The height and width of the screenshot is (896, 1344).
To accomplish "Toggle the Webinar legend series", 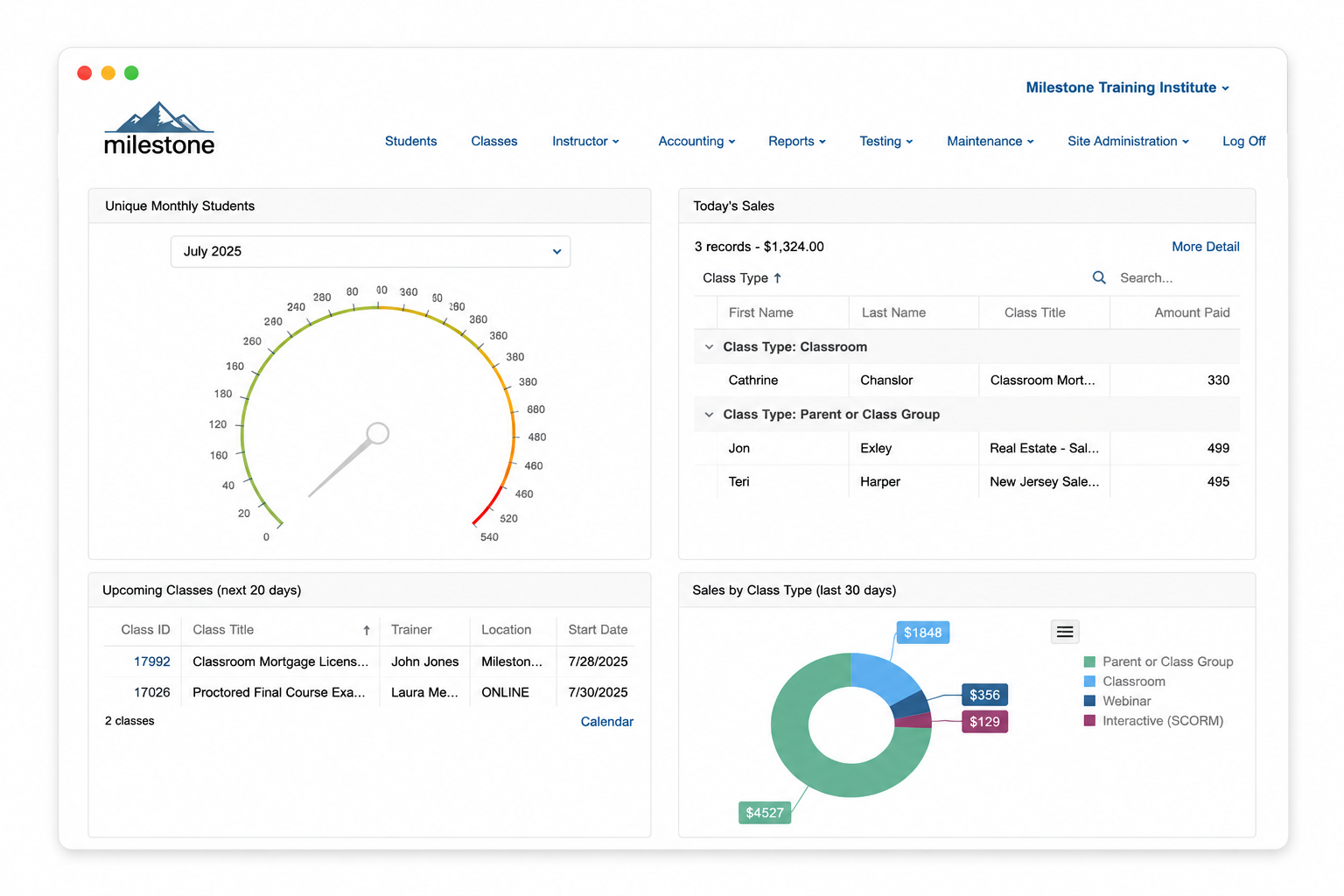I will pos(1117,701).
